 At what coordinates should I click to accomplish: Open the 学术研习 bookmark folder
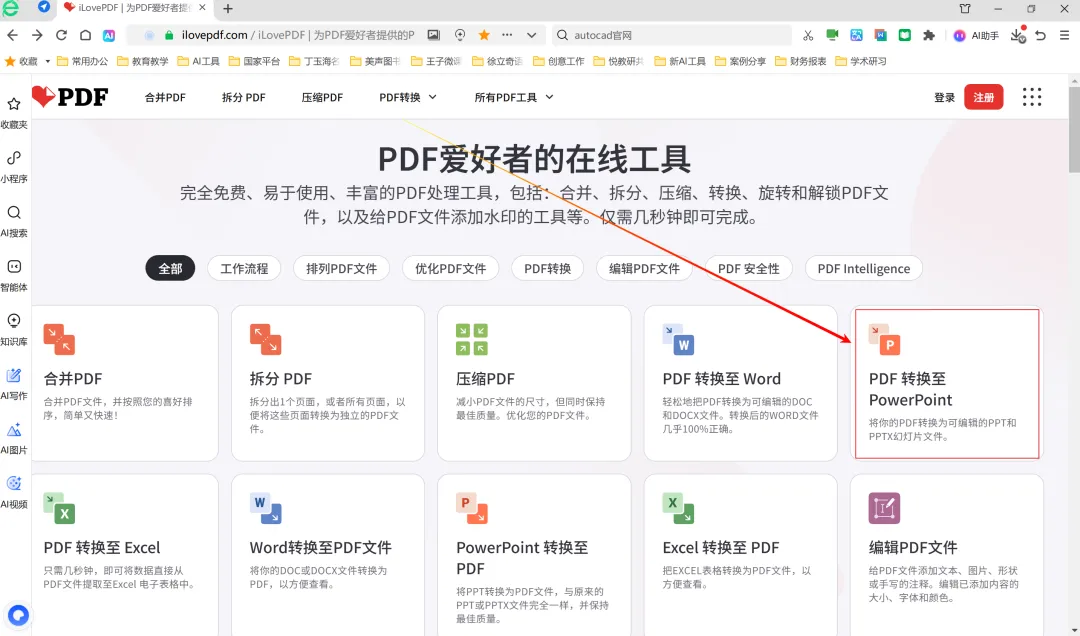pos(861,61)
